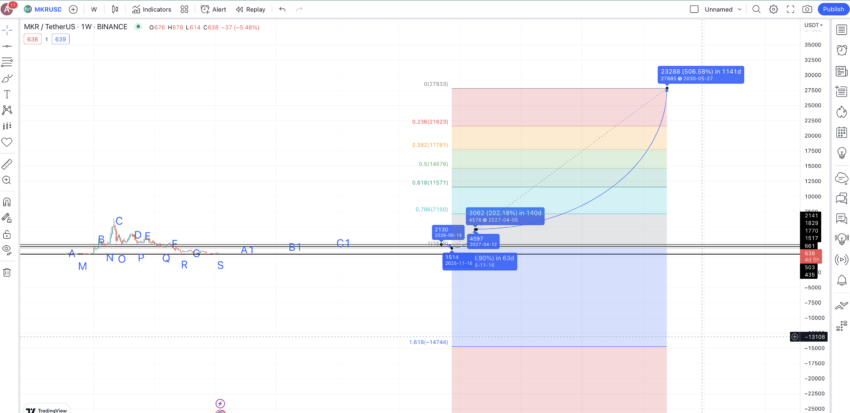Viewport: 850px width, 413px height.
Task: Open the Alerts panel clock icon
Action: click(841, 50)
